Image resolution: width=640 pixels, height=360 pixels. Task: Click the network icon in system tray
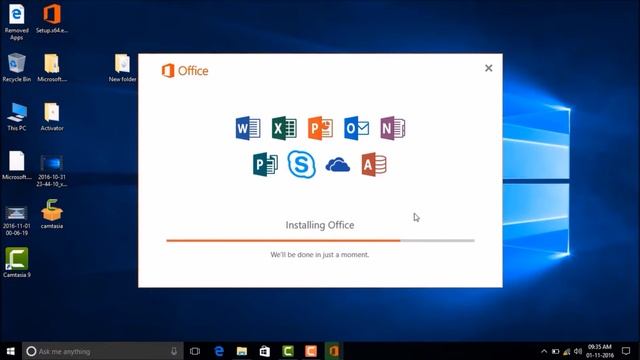pyautogui.click(x=567, y=351)
